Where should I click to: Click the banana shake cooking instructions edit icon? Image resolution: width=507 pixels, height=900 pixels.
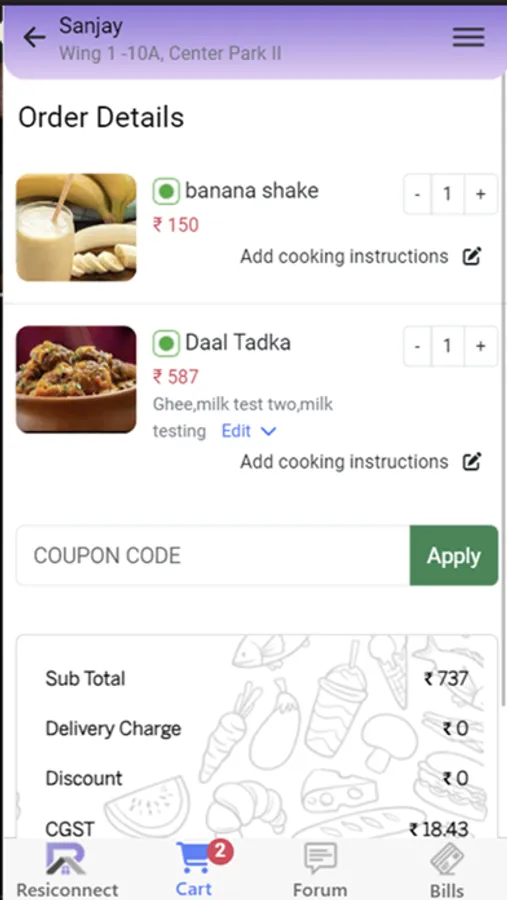coord(472,256)
